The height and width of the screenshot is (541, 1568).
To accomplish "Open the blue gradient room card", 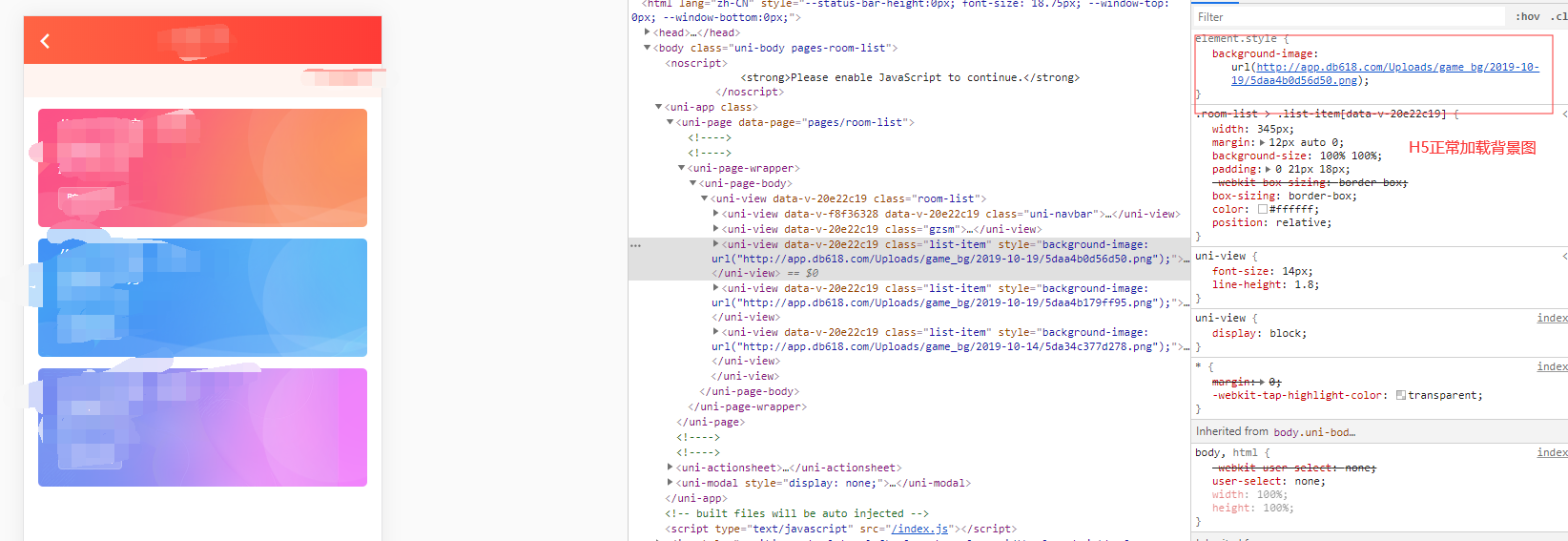I will [202, 298].
